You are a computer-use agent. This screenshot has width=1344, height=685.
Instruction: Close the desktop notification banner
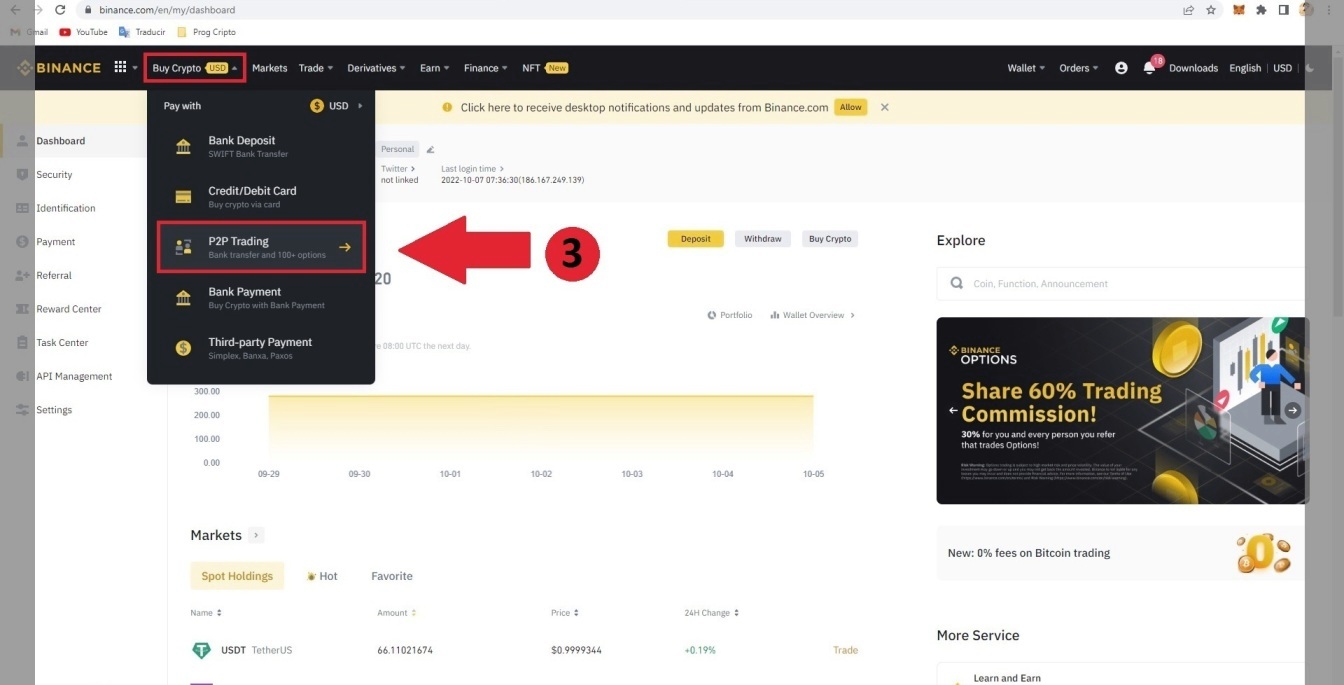pyautogui.click(x=884, y=107)
